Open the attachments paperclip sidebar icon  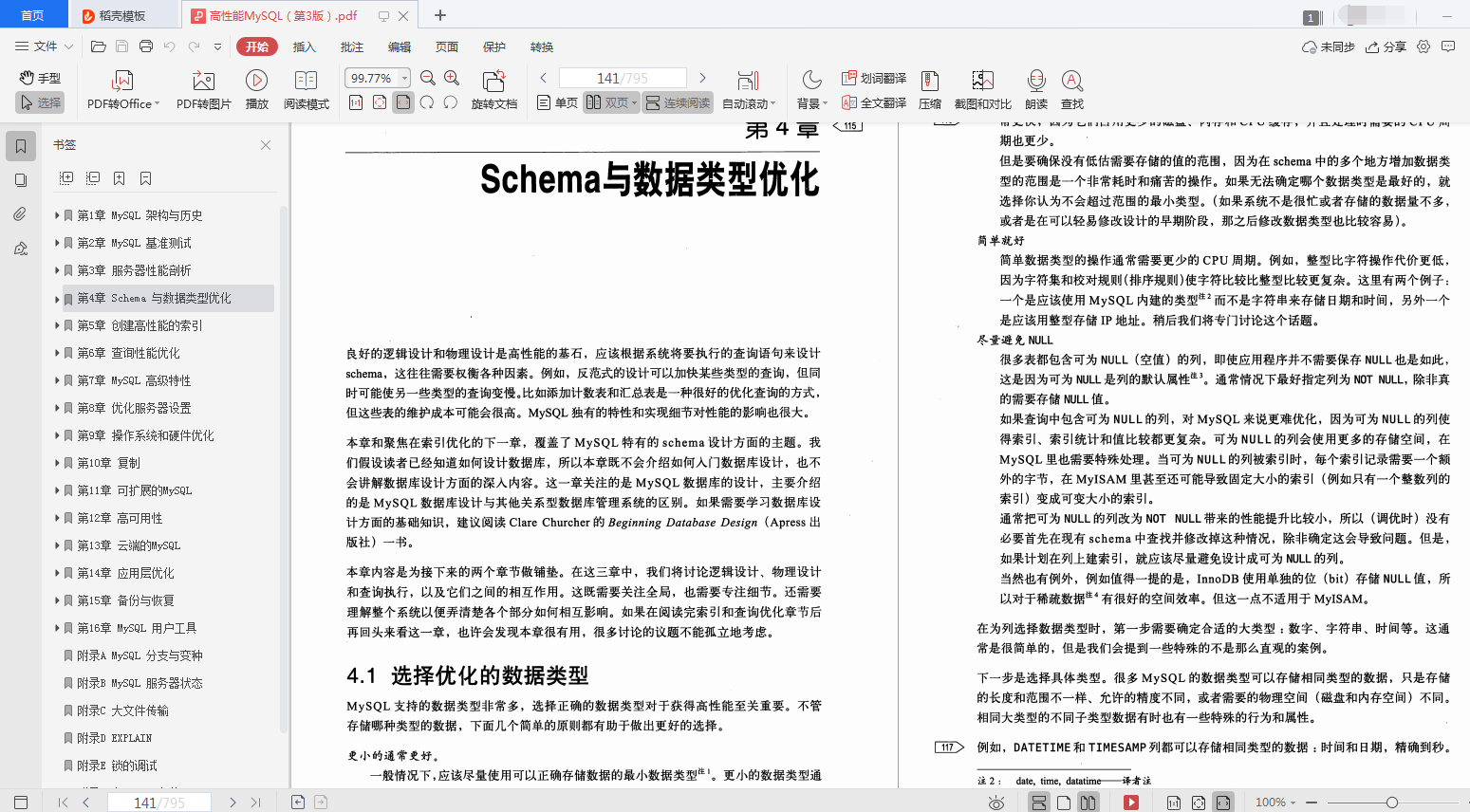(21, 214)
